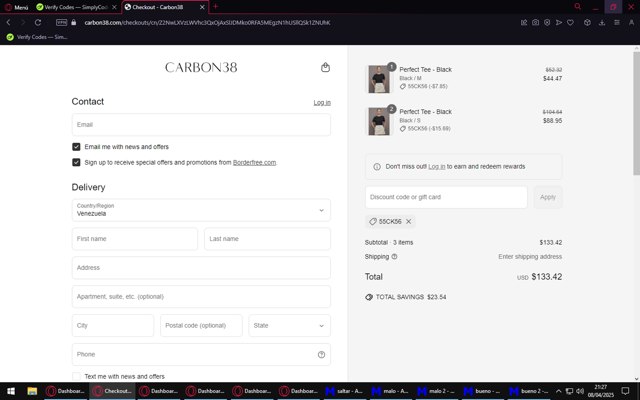Open the Borderfree.com link
The height and width of the screenshot is (400, 640).
[254, 162]
